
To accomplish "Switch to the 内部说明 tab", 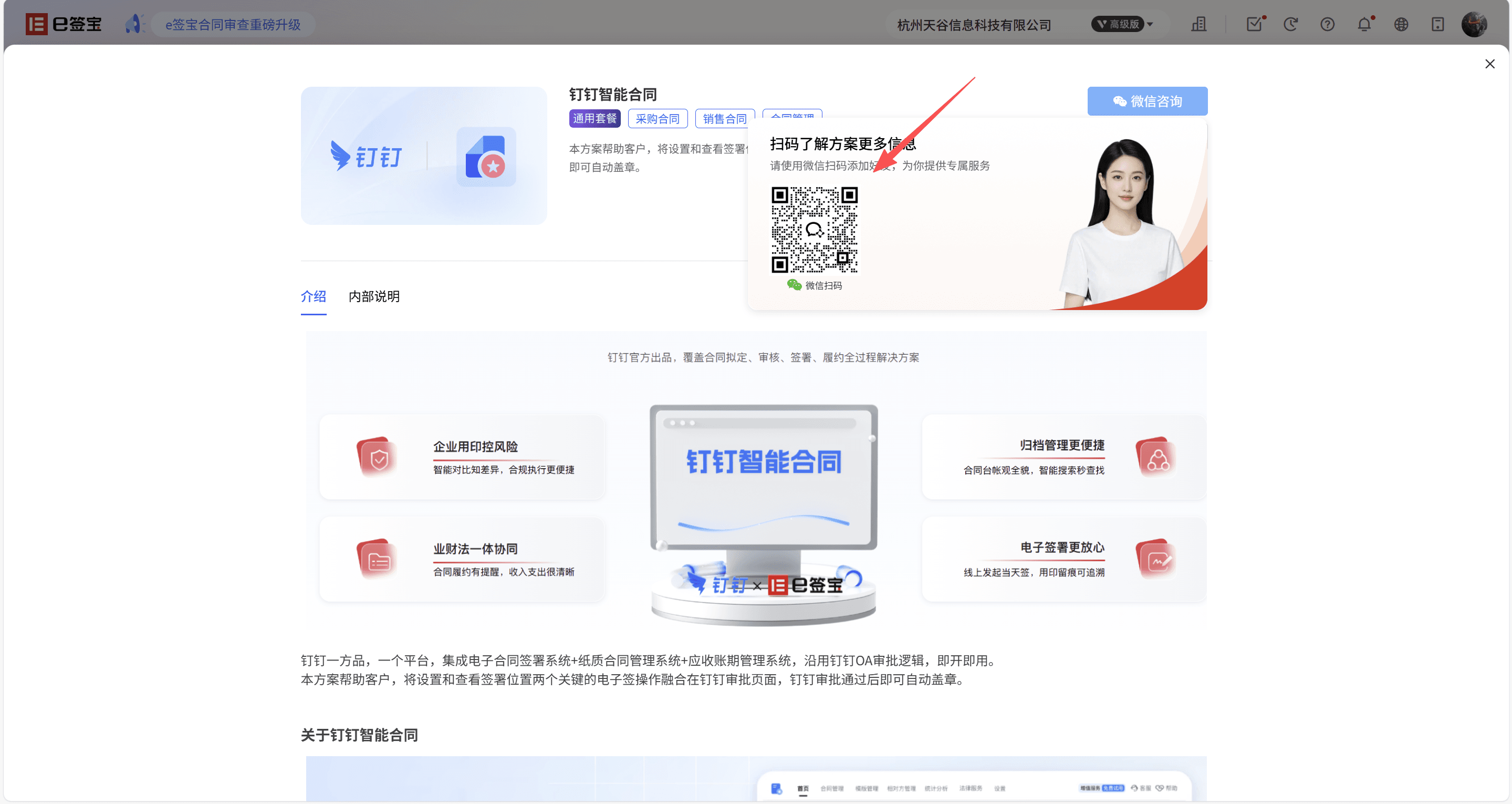I will point(374,296).
